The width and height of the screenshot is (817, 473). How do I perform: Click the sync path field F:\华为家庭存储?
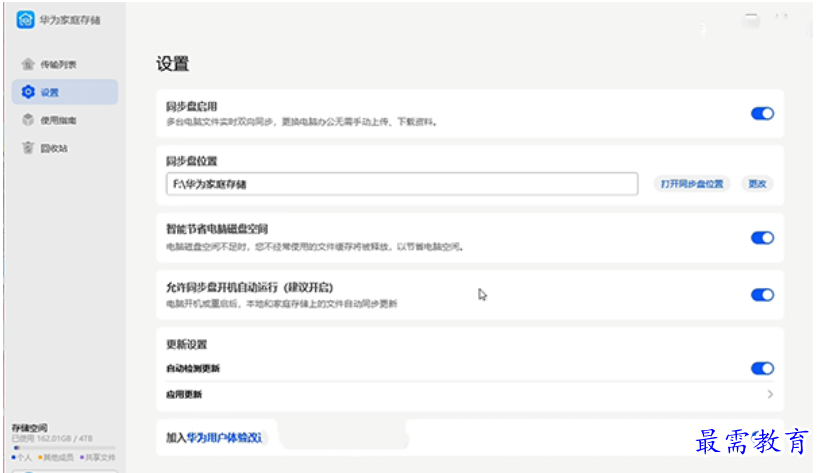[402, 184]
